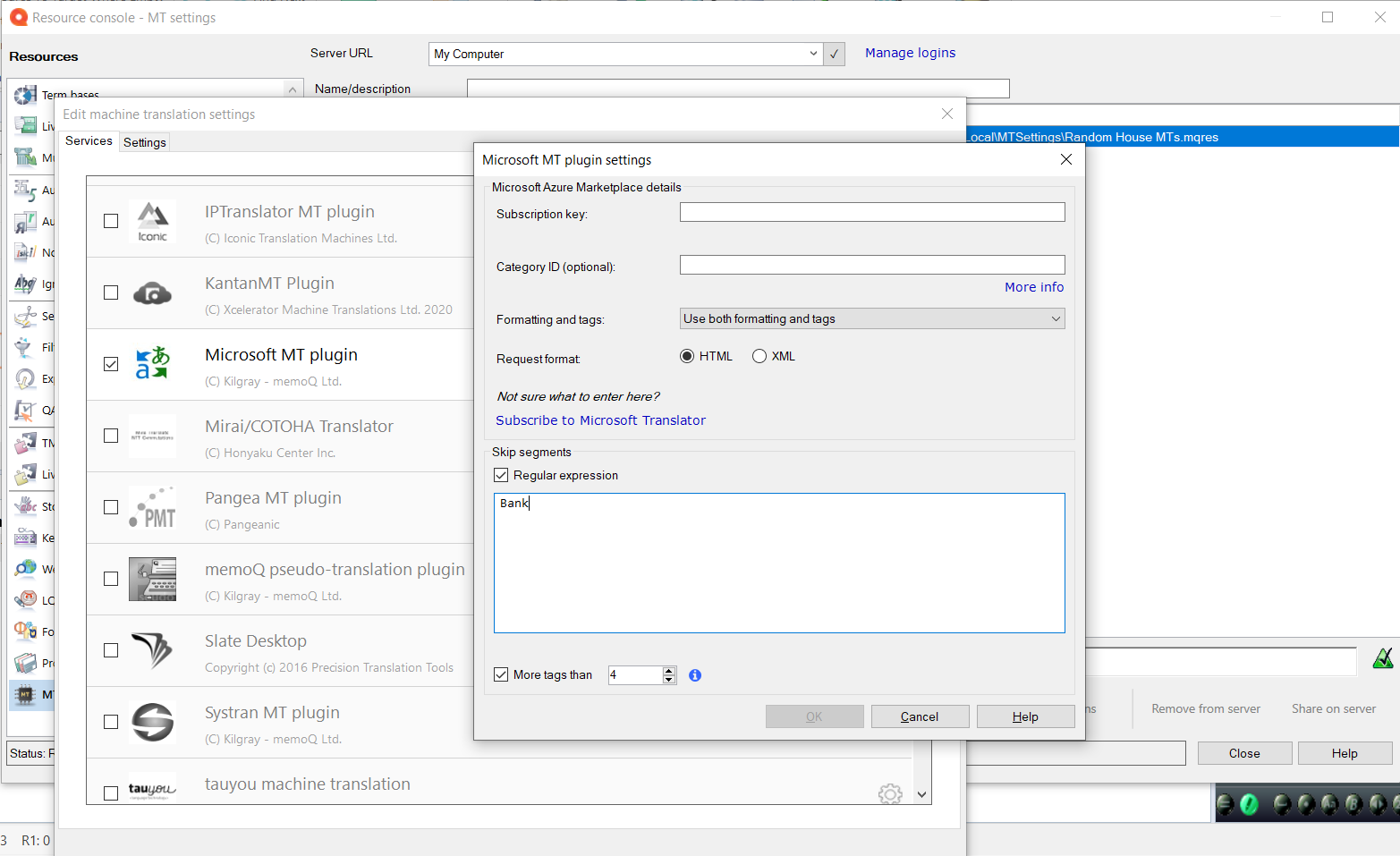Select Export path rules icon

coord(25,378)
